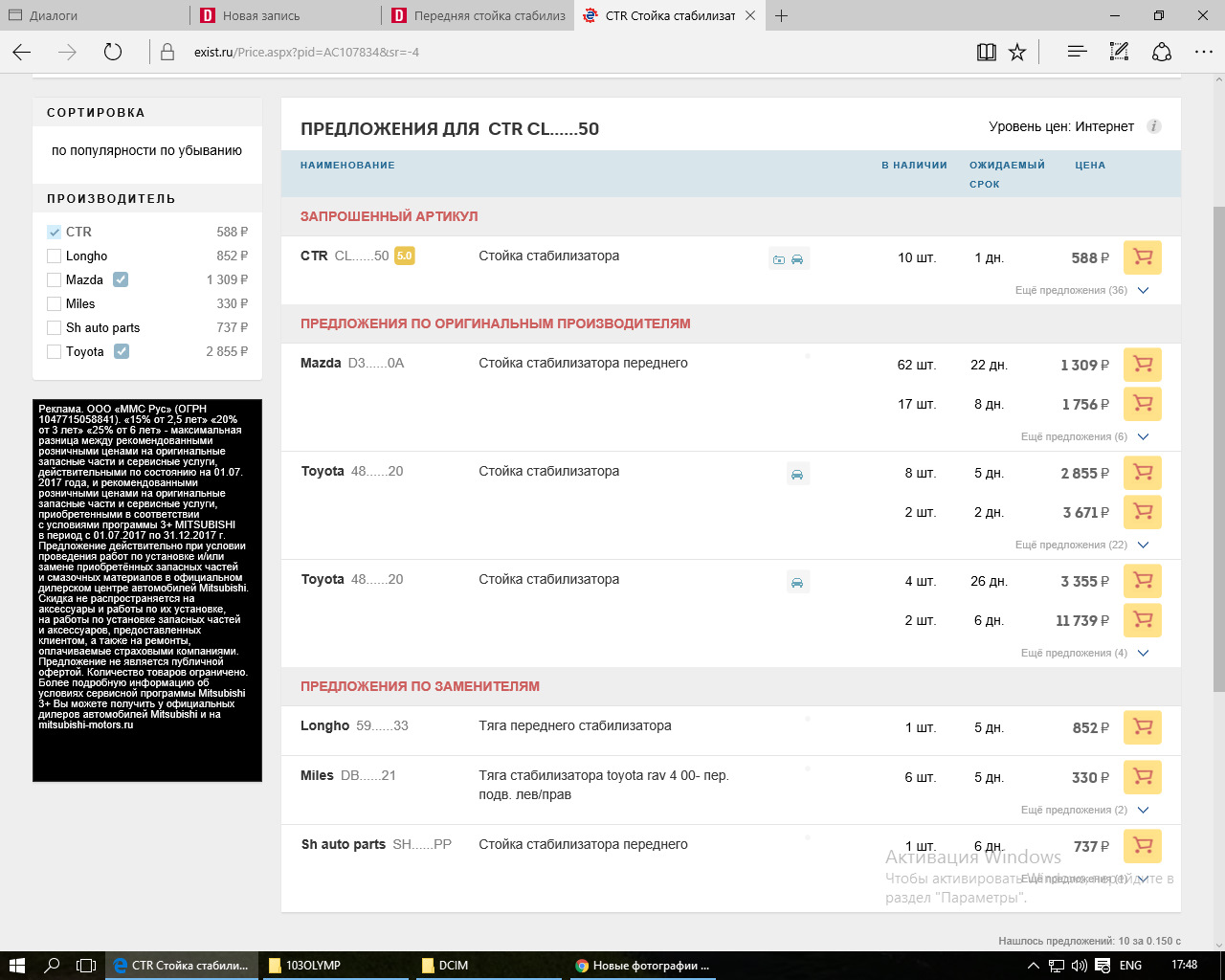Open Sh auto parts SH......PP link
Image resolution: width=1225 pixels, height=980 pixels.
click(x=376, y=844)
